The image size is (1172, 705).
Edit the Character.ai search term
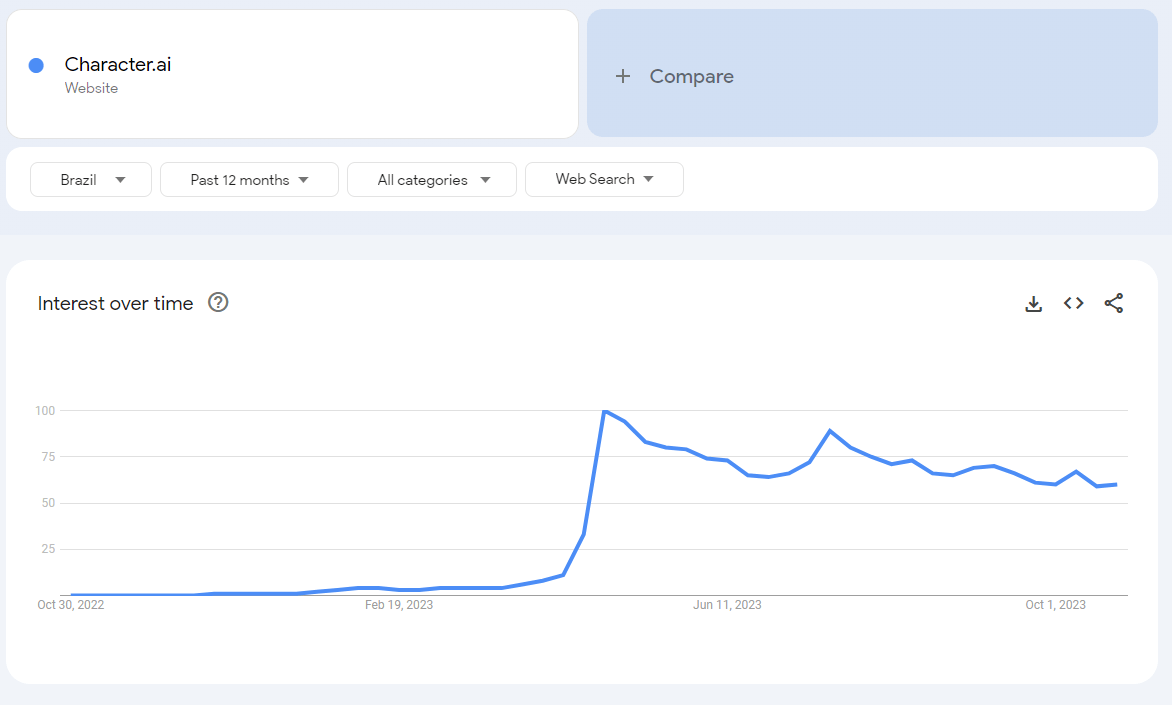click(x=118, y=65)
